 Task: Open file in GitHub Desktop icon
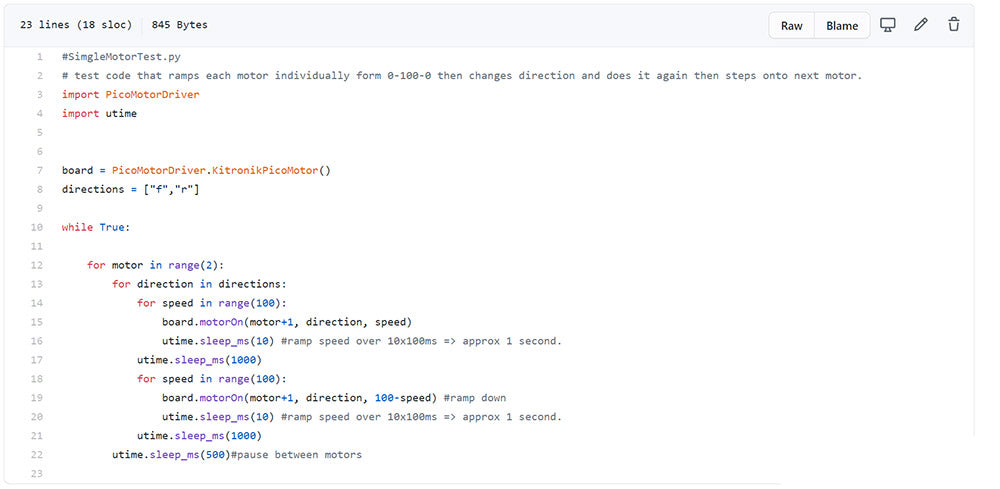pos(887,25)
